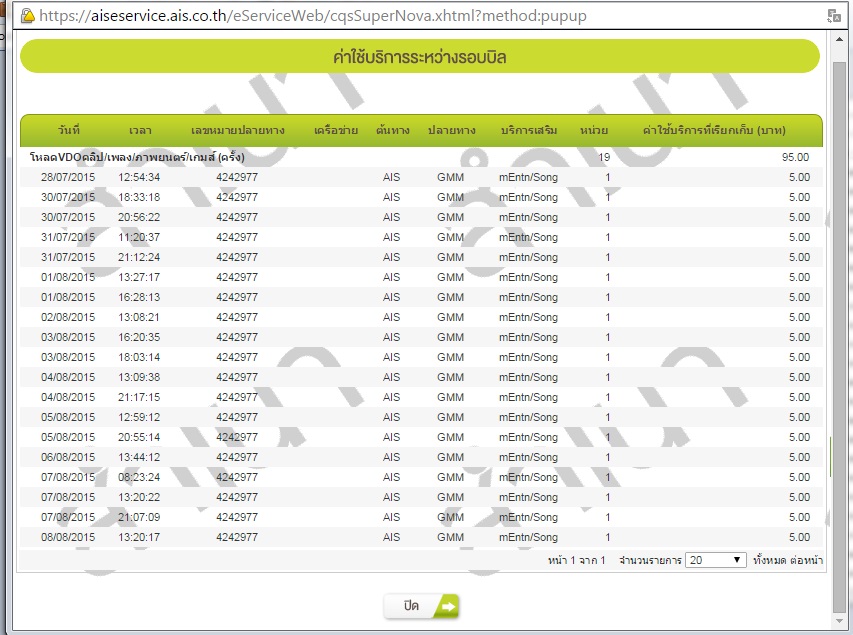The height and width of the screenshot is (635, 853).
Task: Click GMM in the 06/08/2015 row
Action: pos(450,457)
